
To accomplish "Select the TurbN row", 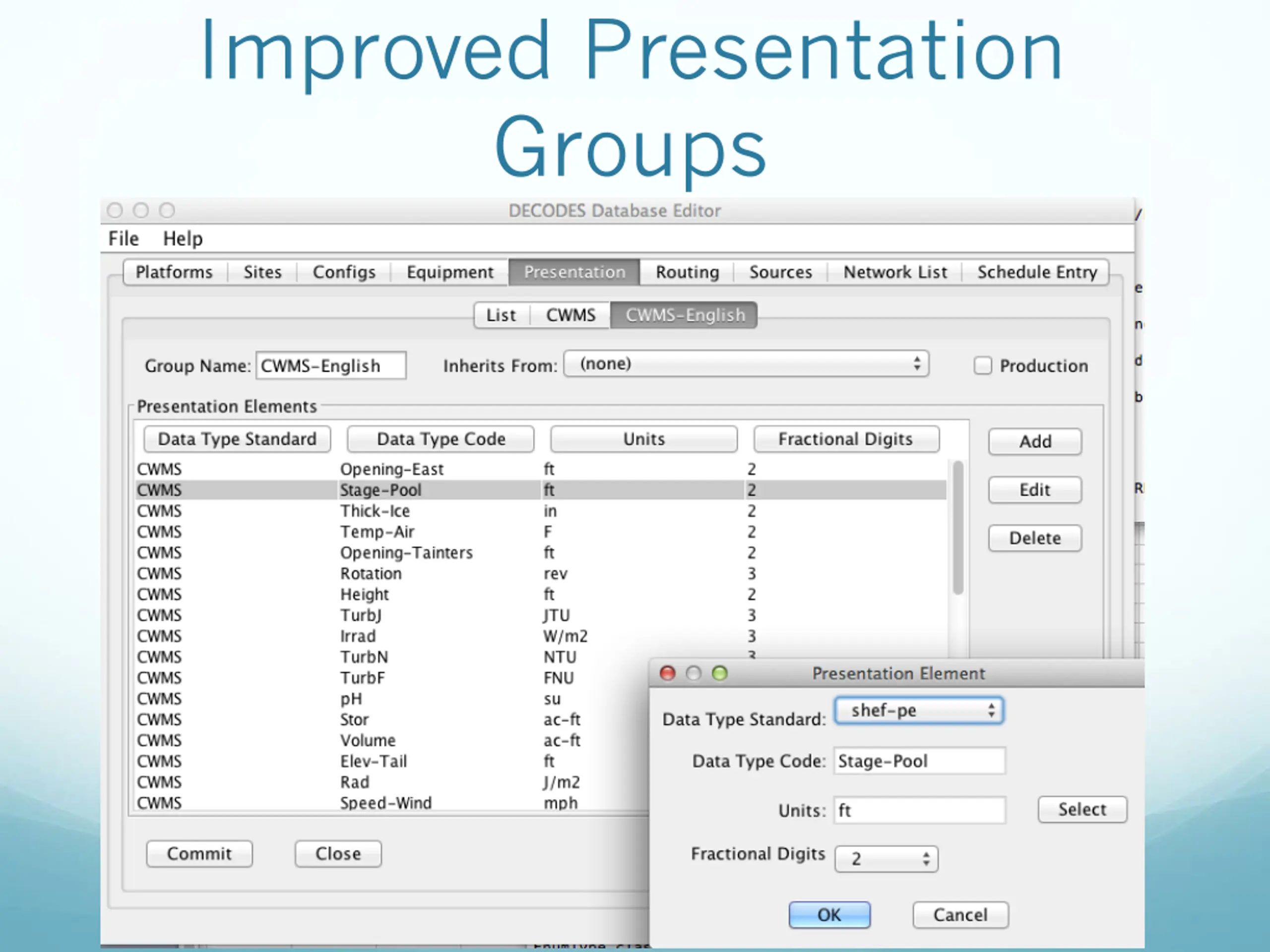I will tap(393, 657).
